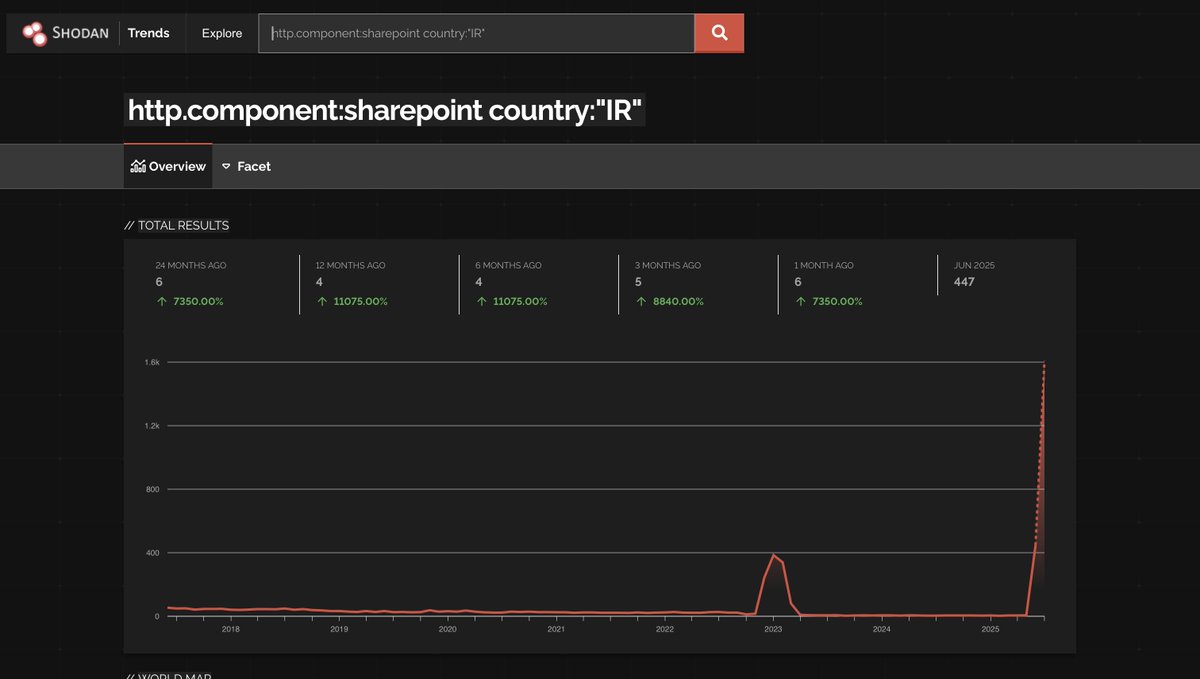This screenshot has height=679, width=1200.
Task: Switch to the Facet tab
Action: click(246, 166)
